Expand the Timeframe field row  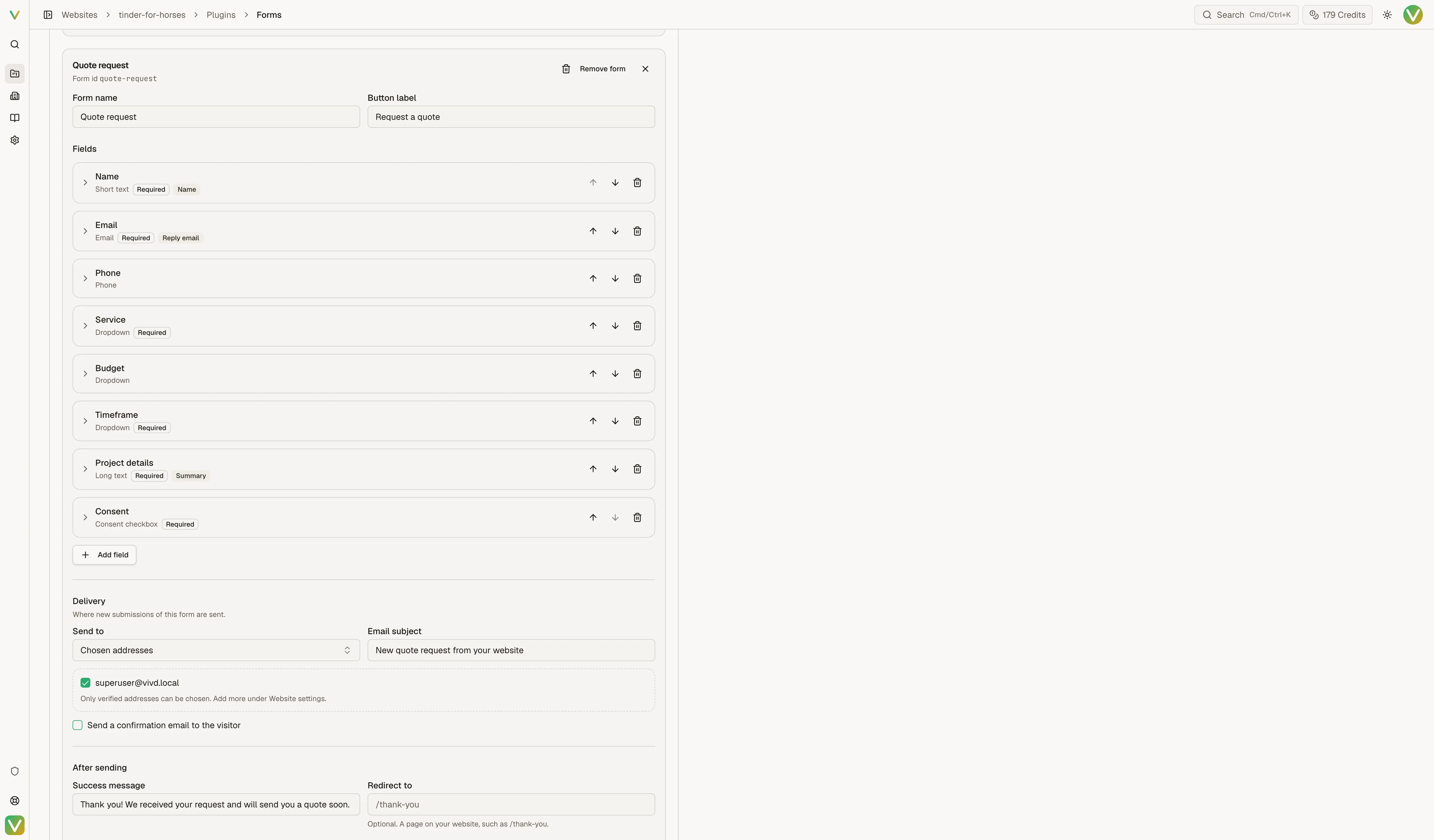coord(85,421)
